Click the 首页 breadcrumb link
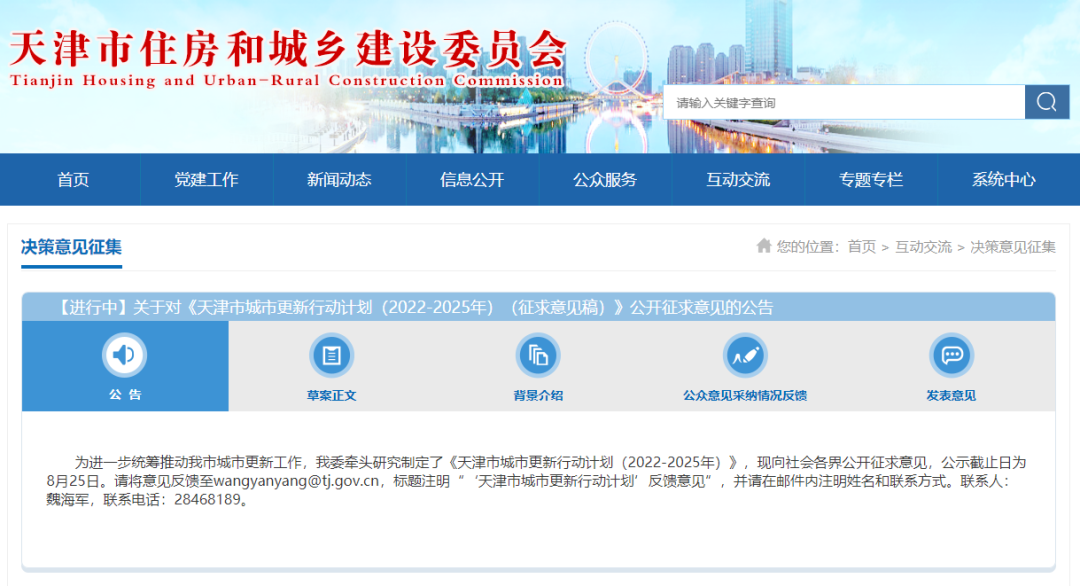 [862, 247]
